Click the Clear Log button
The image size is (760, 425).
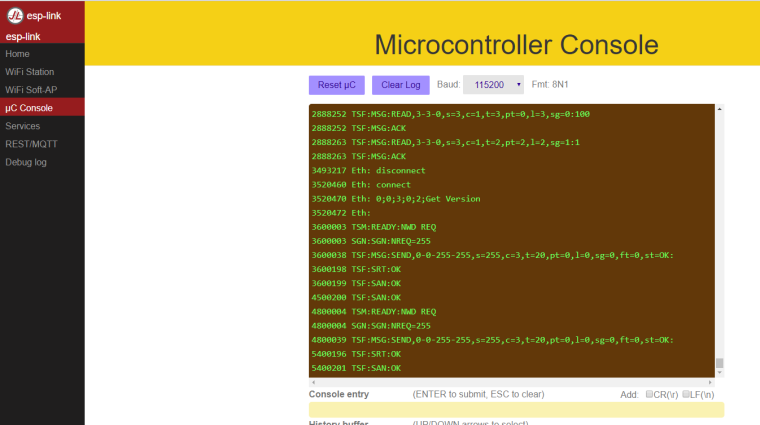pyautogui.click(x=400, y=85)
